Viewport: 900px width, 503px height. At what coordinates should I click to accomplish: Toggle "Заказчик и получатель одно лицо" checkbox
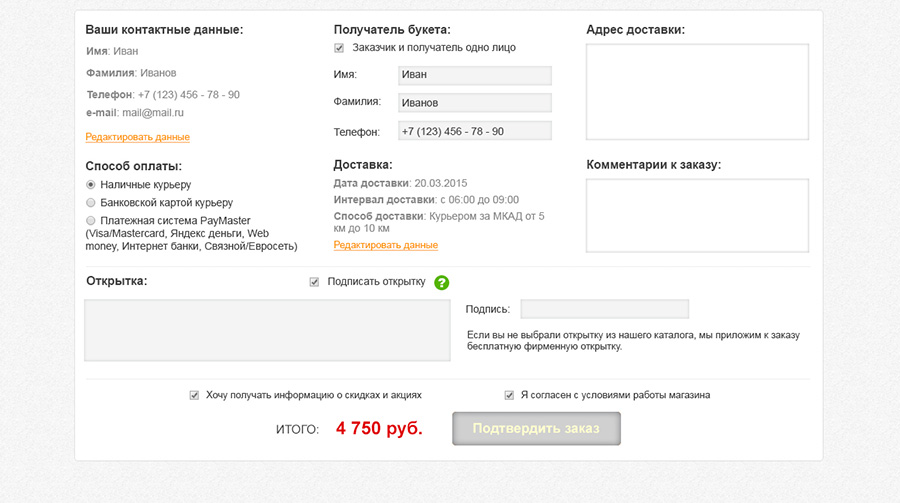[339, 48]
